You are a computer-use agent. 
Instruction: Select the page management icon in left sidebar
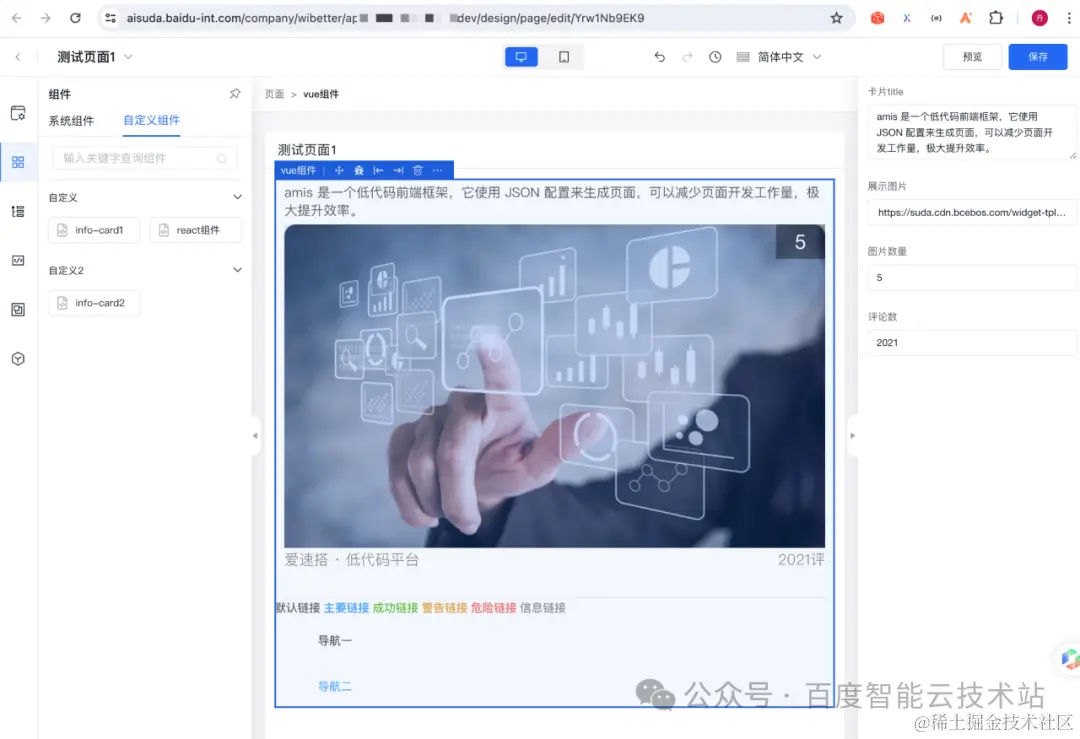tap(18, 113)
